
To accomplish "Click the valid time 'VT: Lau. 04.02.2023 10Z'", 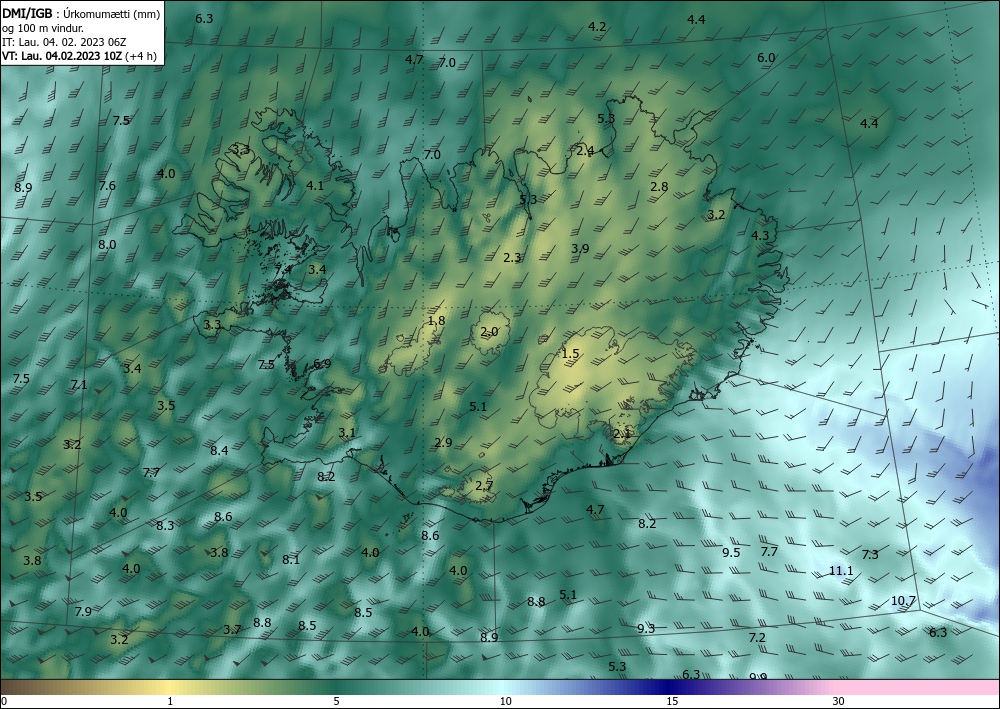I will tap(62, 56).
